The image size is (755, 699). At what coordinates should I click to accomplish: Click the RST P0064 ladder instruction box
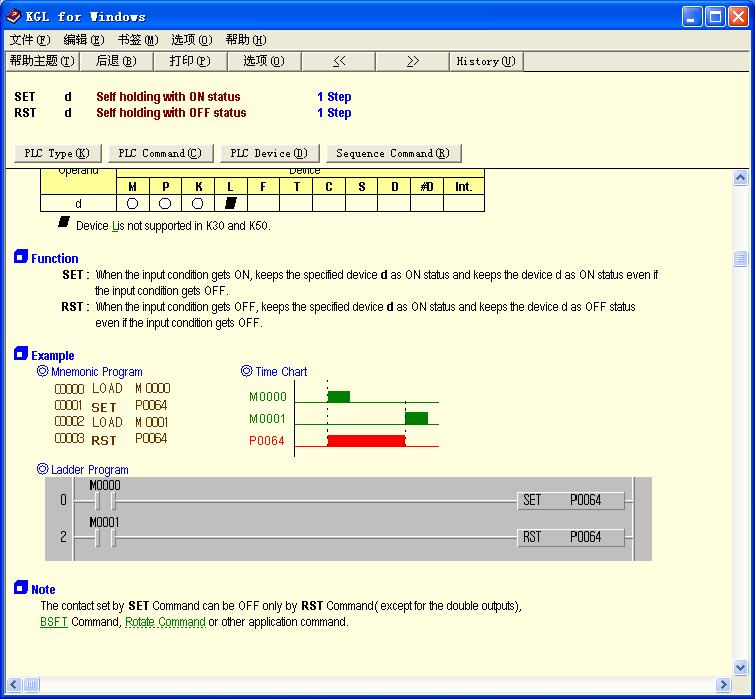(x=571, y=537)
